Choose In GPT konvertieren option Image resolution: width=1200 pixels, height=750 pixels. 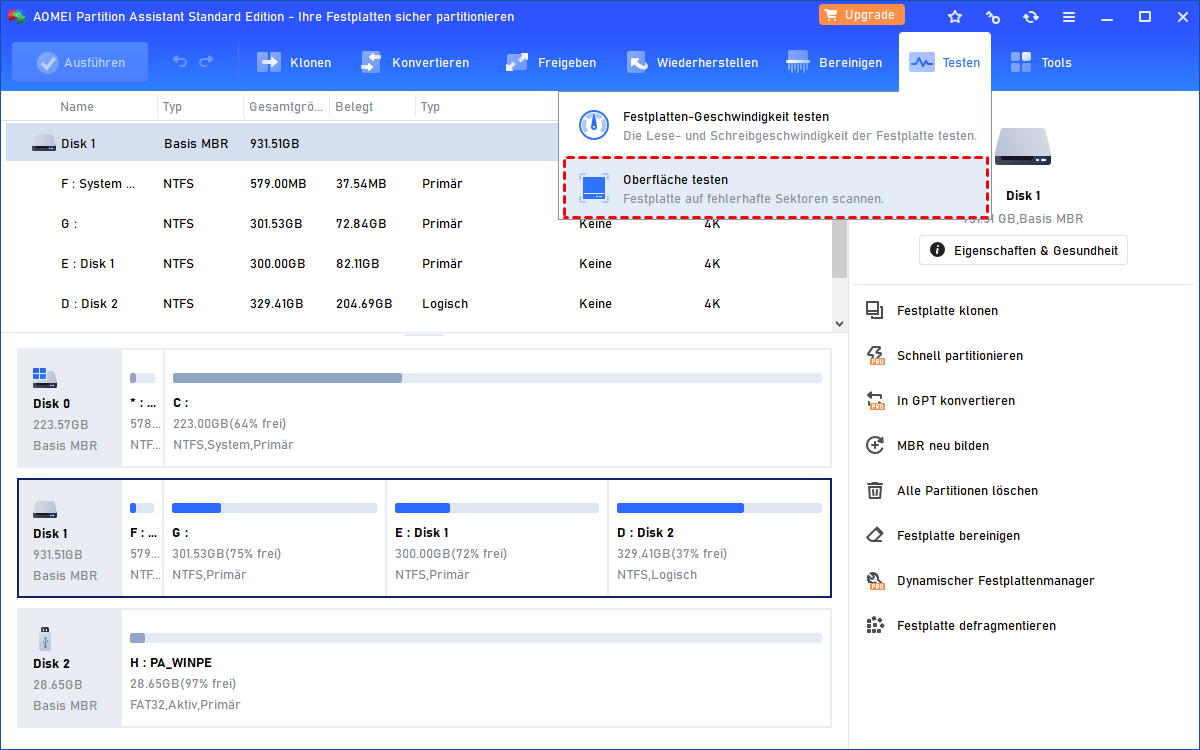pyautogui.click(x=955, y=401)
